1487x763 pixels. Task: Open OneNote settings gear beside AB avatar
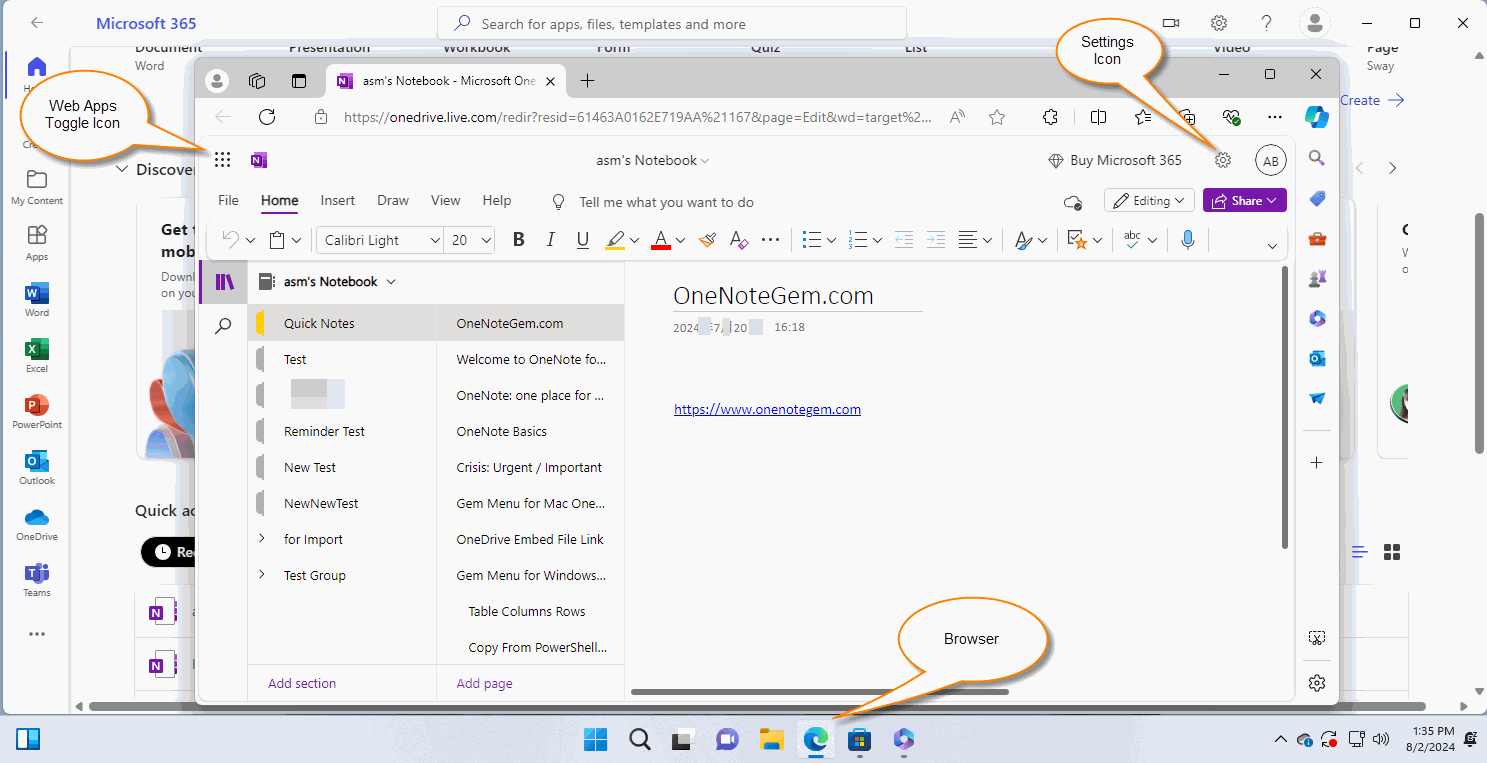click(1223, 160)
